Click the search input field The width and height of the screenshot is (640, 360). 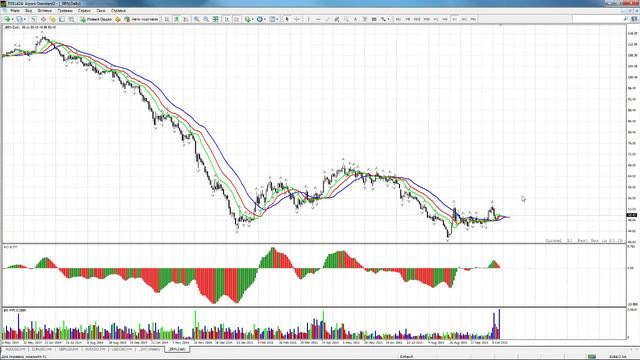(597, 19)
